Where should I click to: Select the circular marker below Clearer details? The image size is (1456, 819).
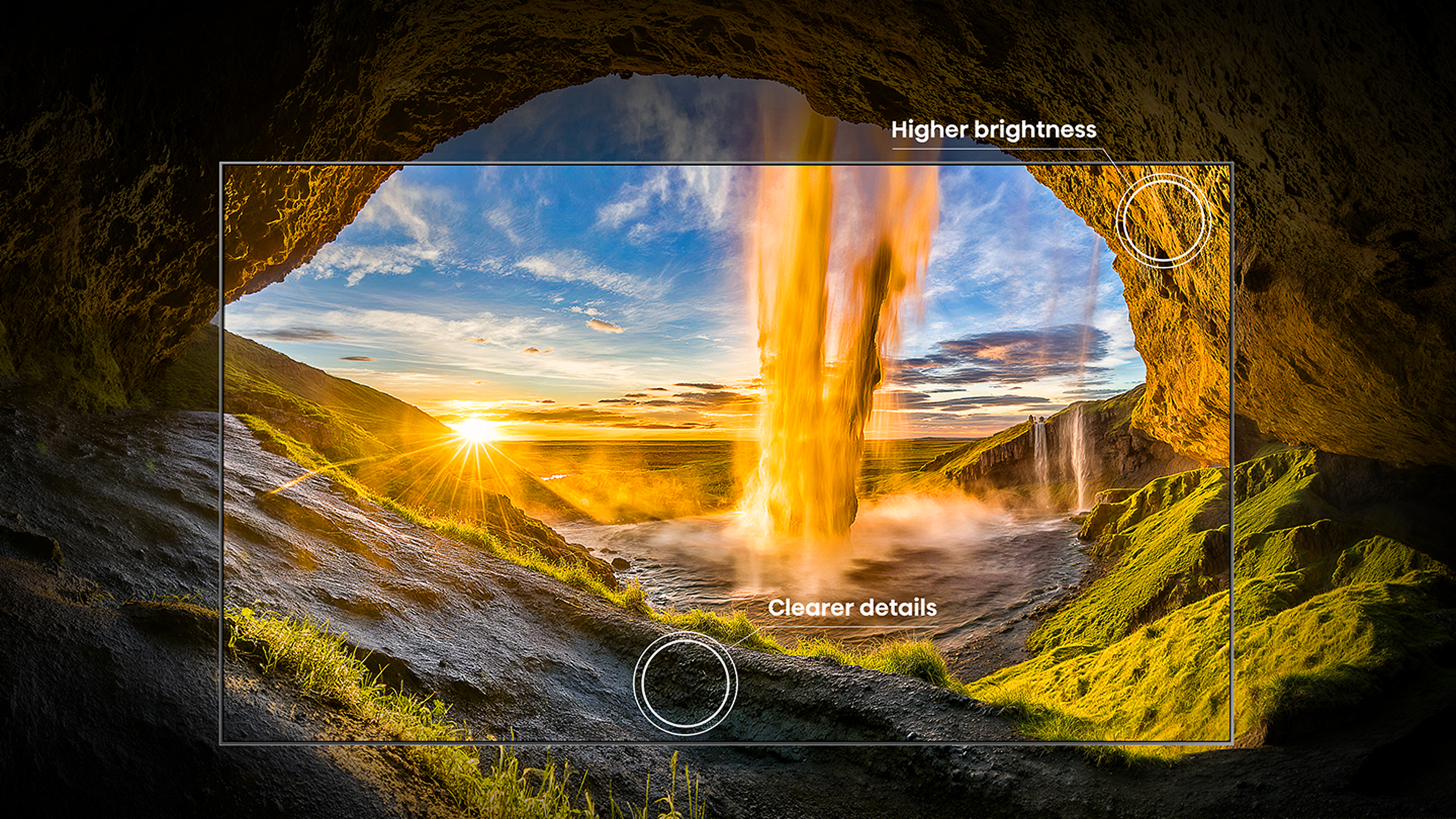coord(685,683)
